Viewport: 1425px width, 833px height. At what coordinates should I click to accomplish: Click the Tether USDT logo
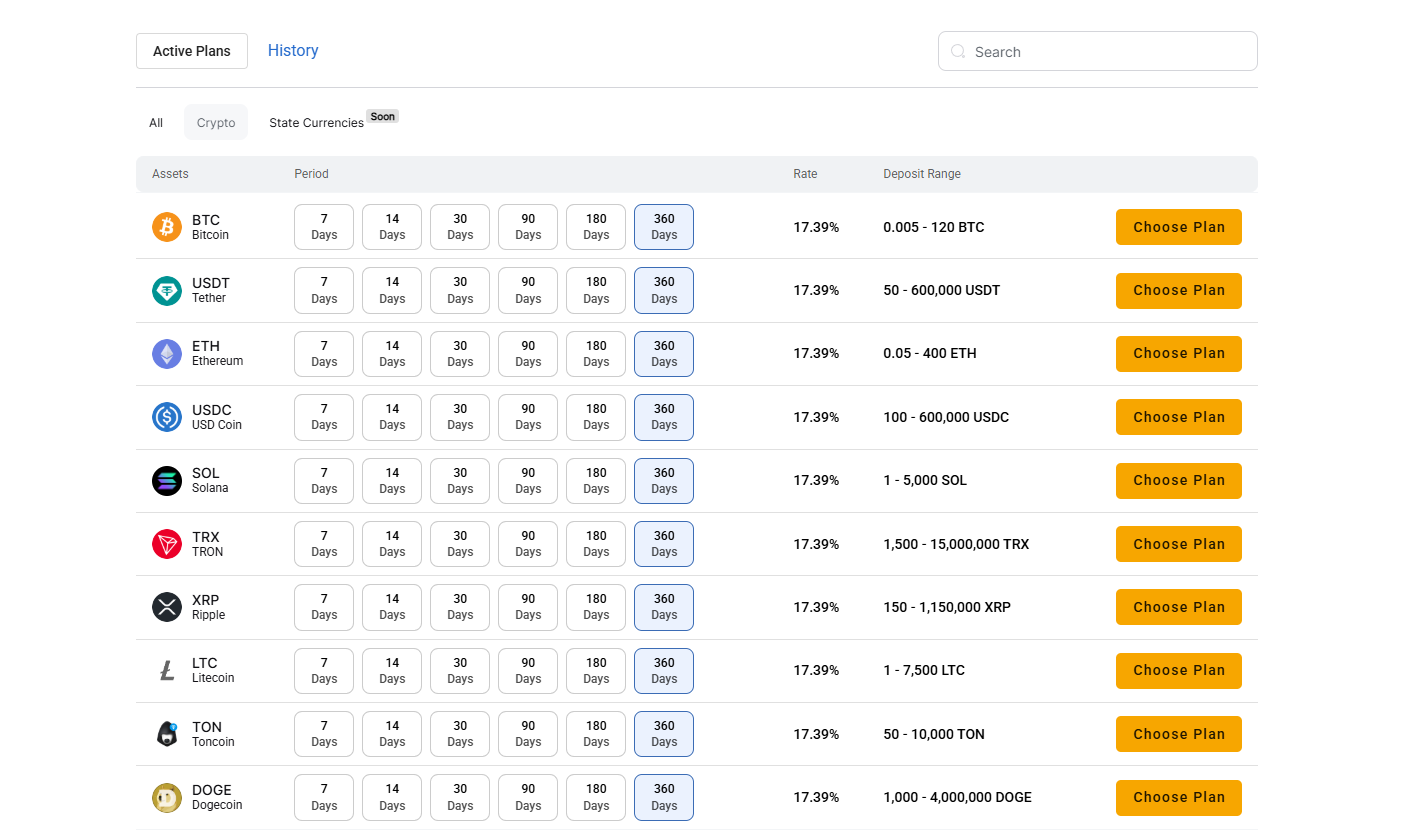167,290
